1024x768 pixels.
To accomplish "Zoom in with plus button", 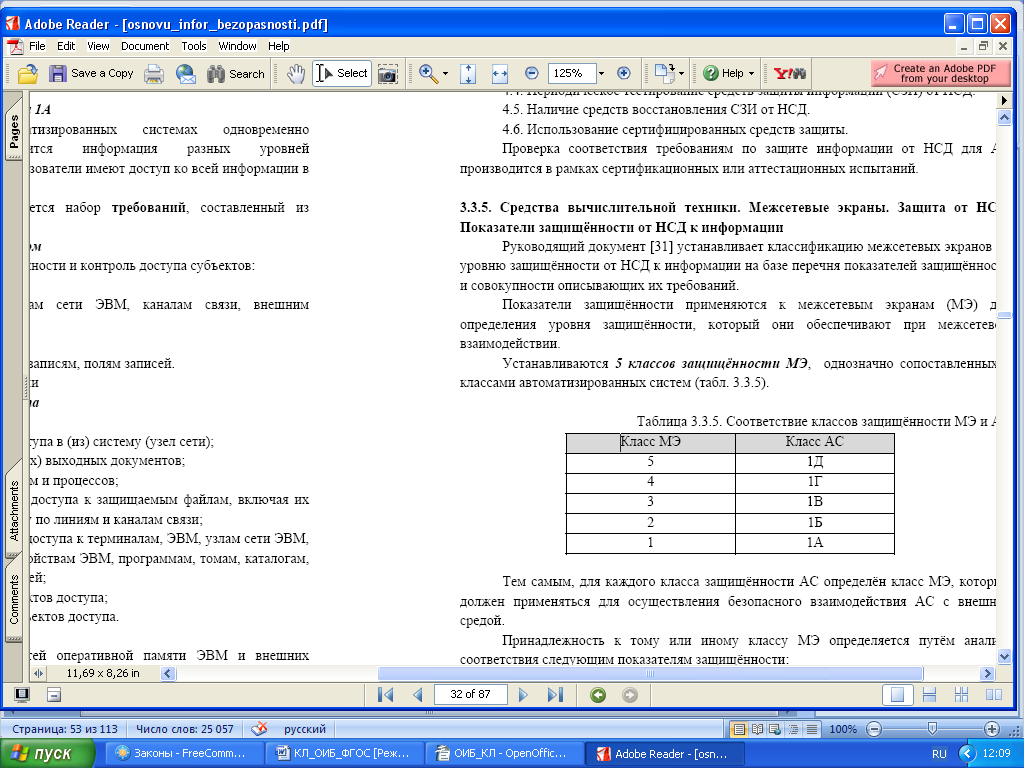I will pos(624,73).
